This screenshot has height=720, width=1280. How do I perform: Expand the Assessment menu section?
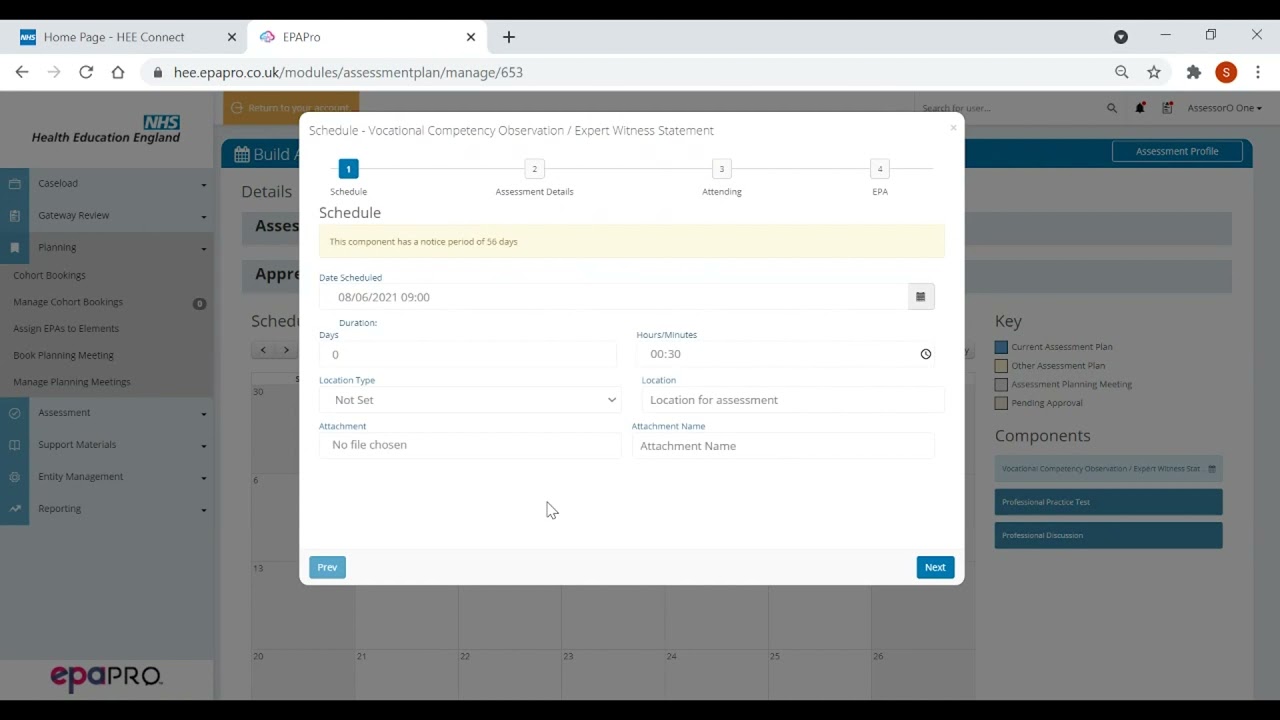pyautogui.click(x=203, y=414)
